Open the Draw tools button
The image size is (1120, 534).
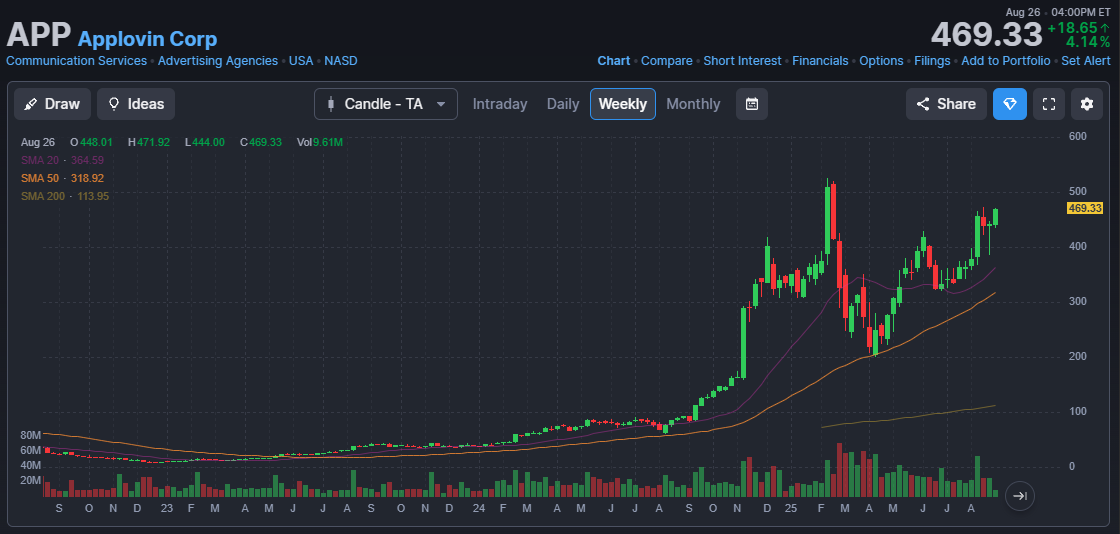52,104
